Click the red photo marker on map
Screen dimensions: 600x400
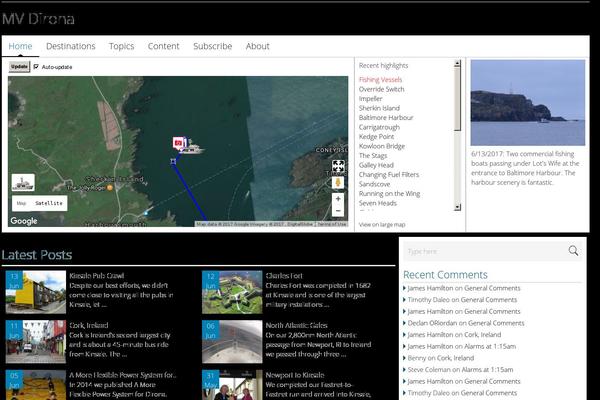pyautogui.click(x=178, y=143)
